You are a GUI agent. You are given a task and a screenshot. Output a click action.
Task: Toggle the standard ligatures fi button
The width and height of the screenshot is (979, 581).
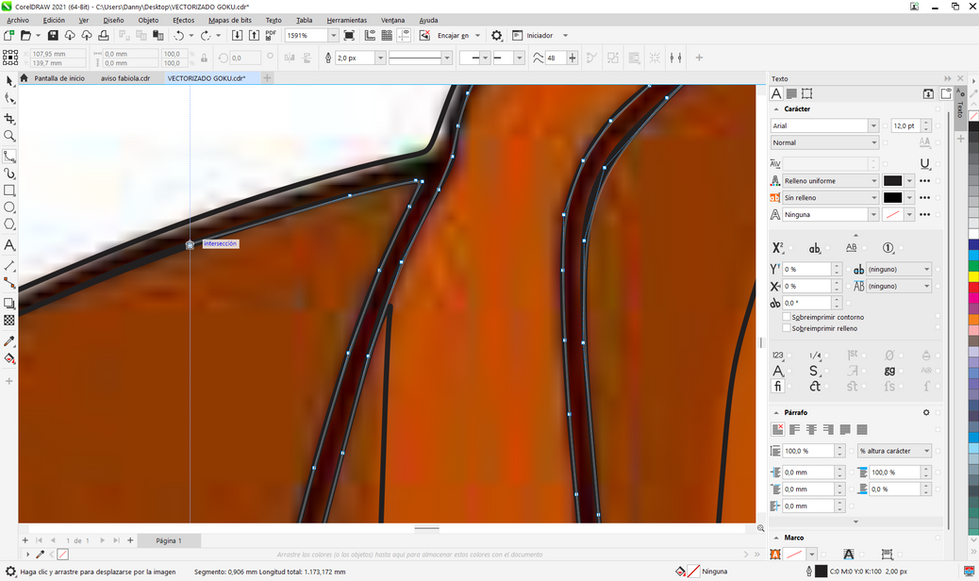coord(777,386)
